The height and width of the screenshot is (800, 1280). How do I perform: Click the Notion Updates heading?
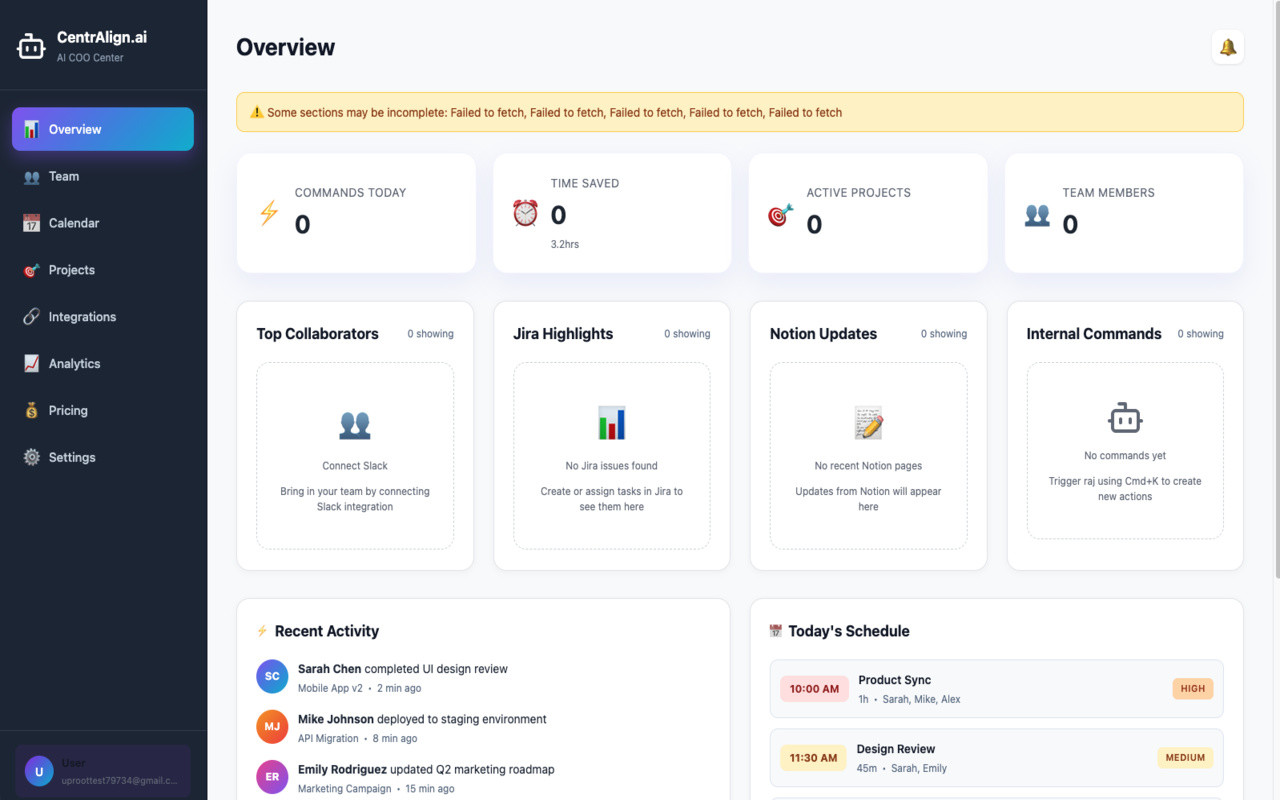coord(823,334)
